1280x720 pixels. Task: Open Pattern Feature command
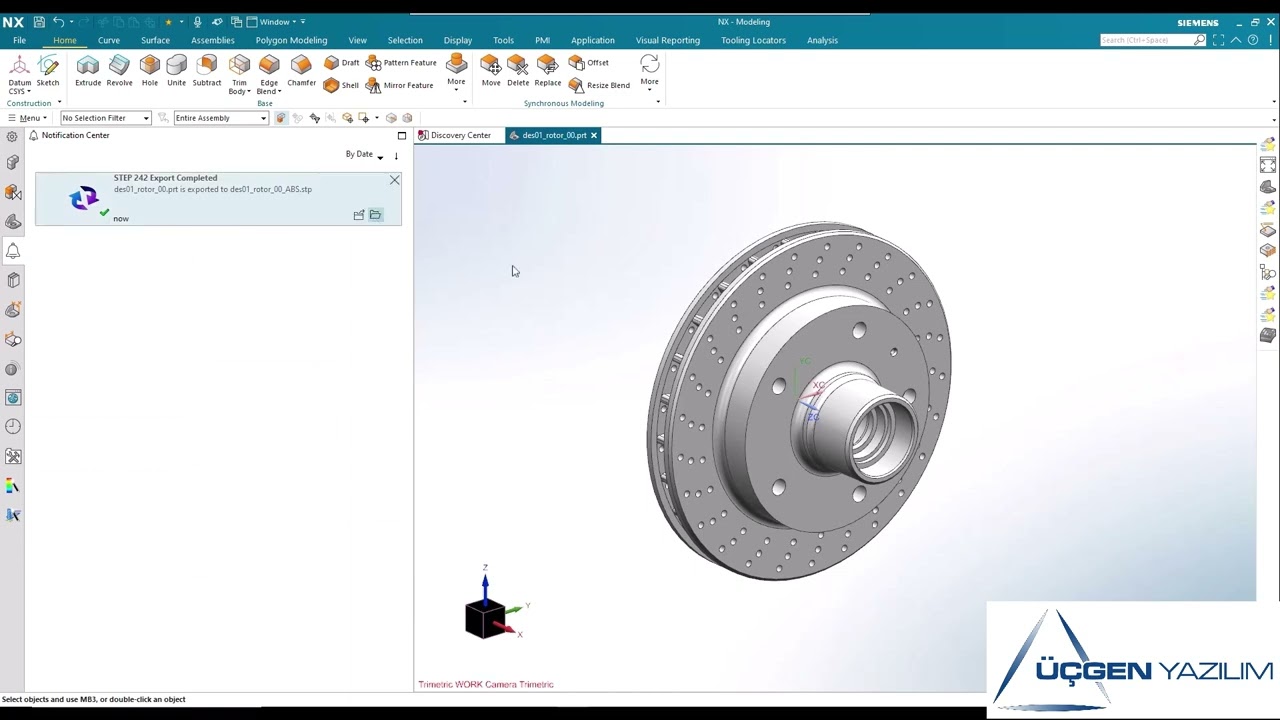pos(401,62)
